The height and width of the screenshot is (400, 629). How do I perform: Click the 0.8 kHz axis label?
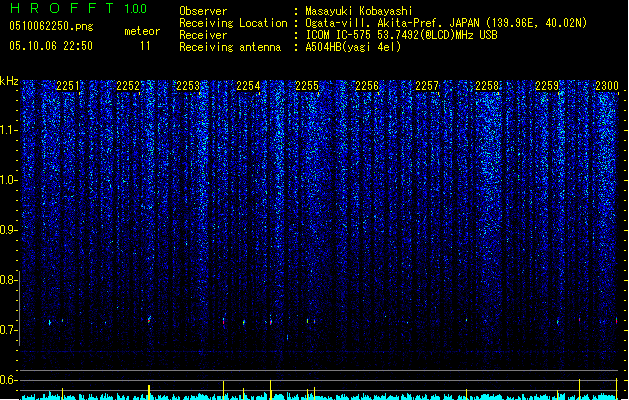(x=8, y=280)
